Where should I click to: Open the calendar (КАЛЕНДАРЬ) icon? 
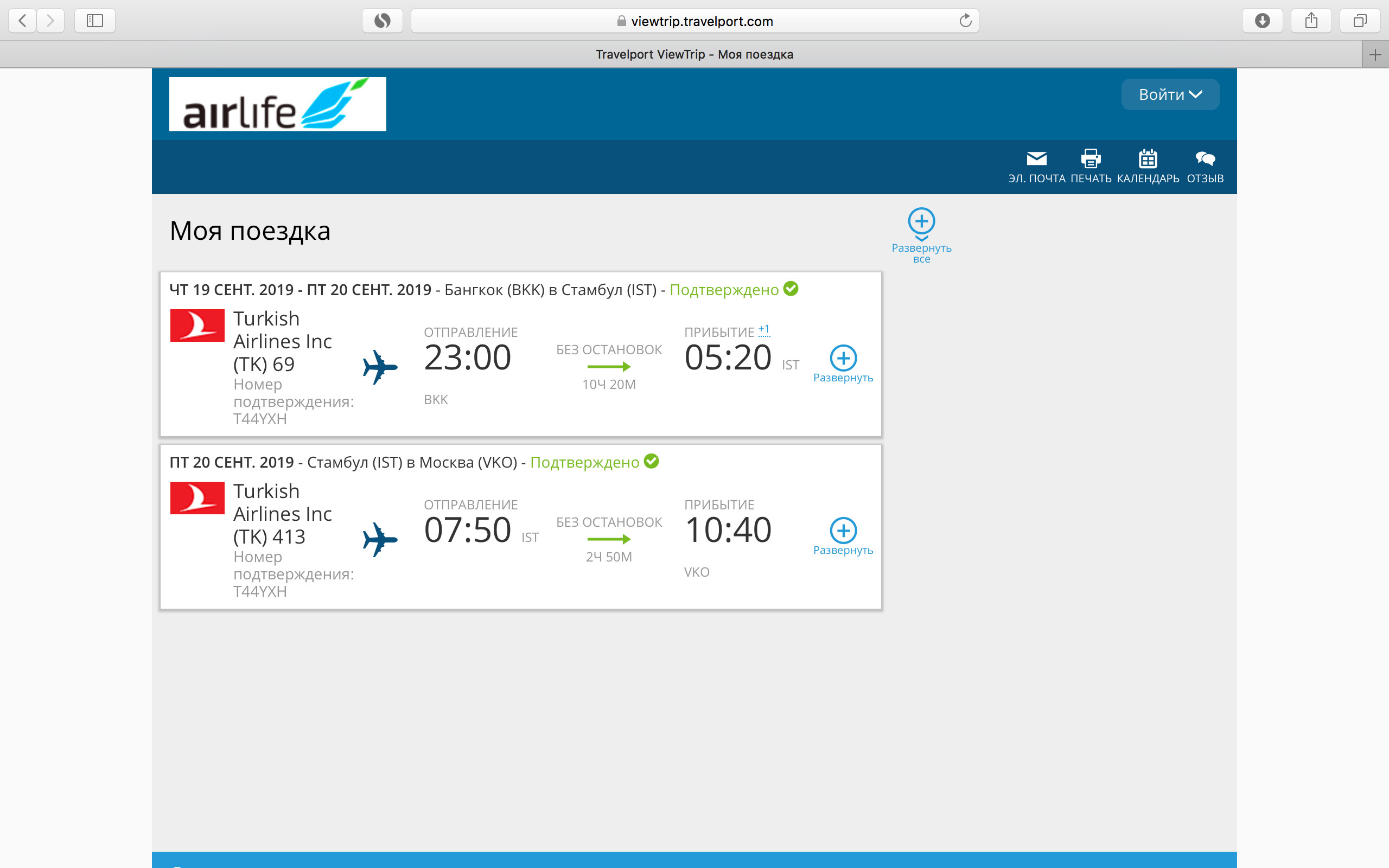(1148, 159)
